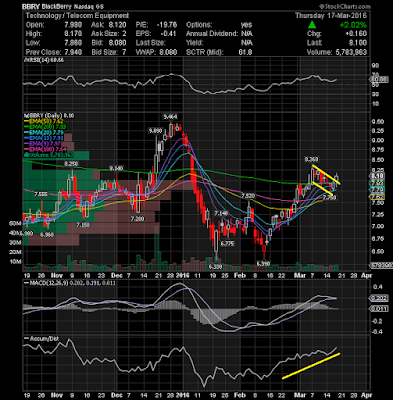This screenshot has height=400, width=393.
Task: Click the Volume legend entry in price panel
Action: [48, 155]
